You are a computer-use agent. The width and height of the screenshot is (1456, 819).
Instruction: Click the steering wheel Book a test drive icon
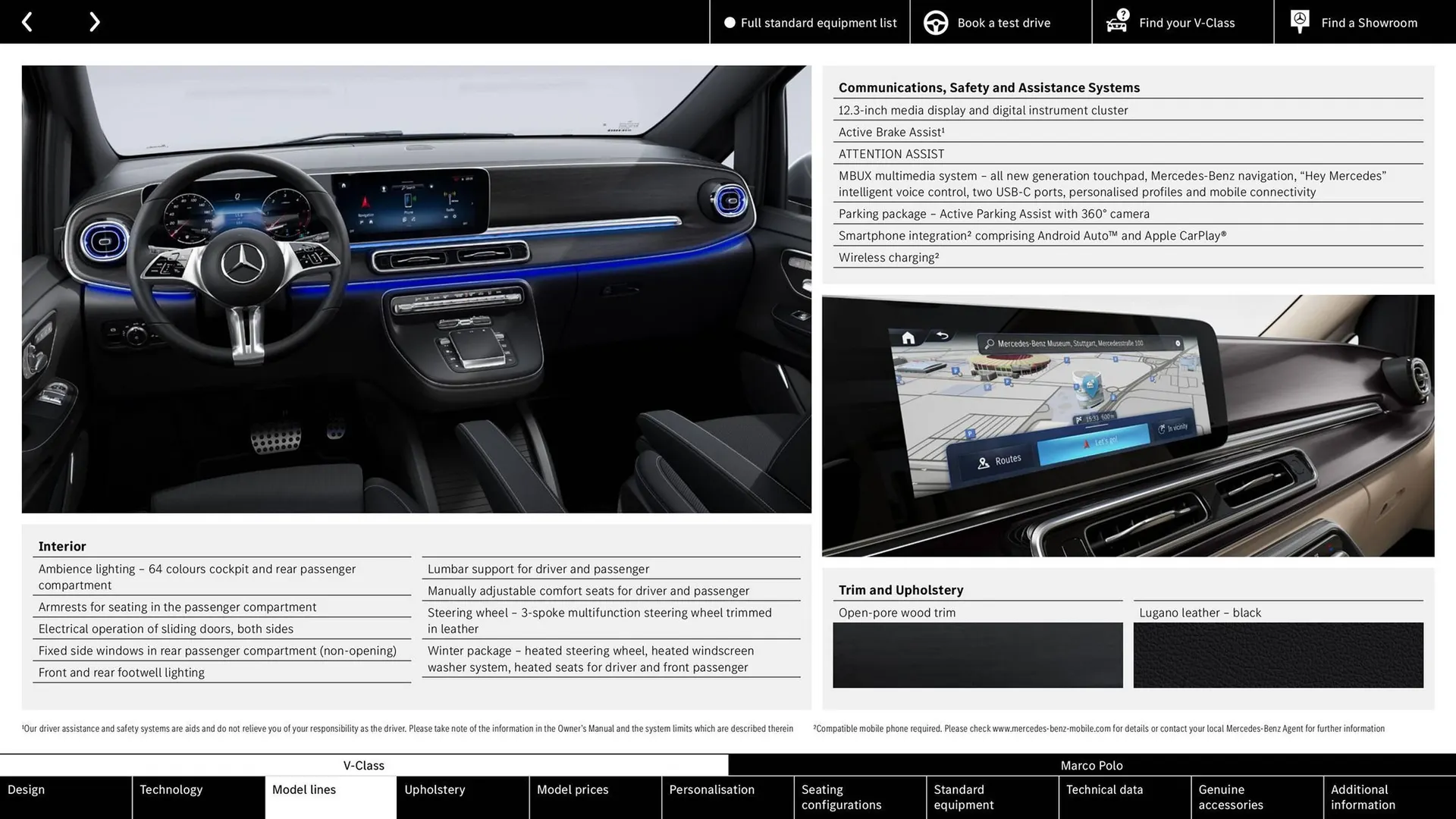click(936, 22)
